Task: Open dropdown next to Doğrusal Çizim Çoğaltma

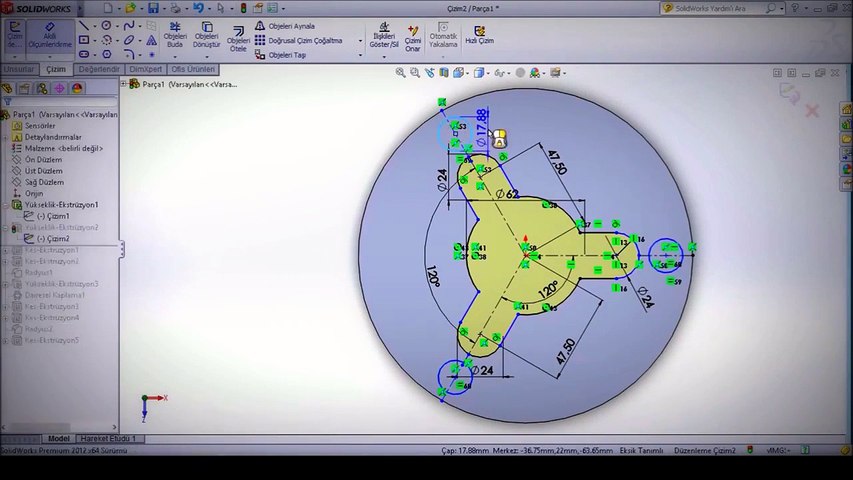Action: [x=360, y=41]
